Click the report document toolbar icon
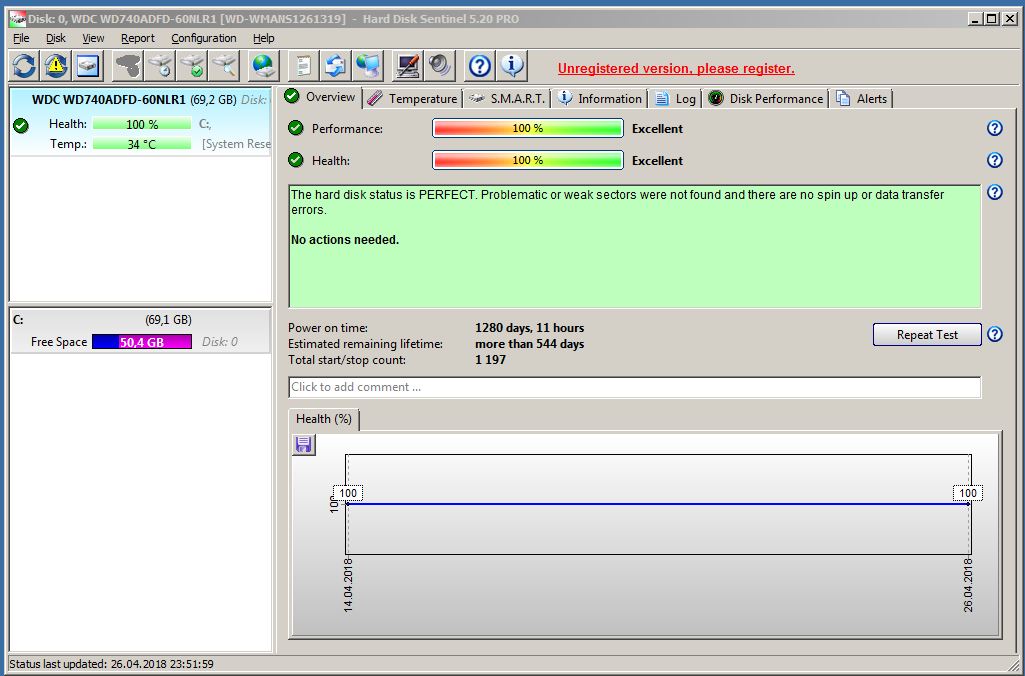Image resolution: width=1025 pixels, height=676 pixels. coord(302,66)
